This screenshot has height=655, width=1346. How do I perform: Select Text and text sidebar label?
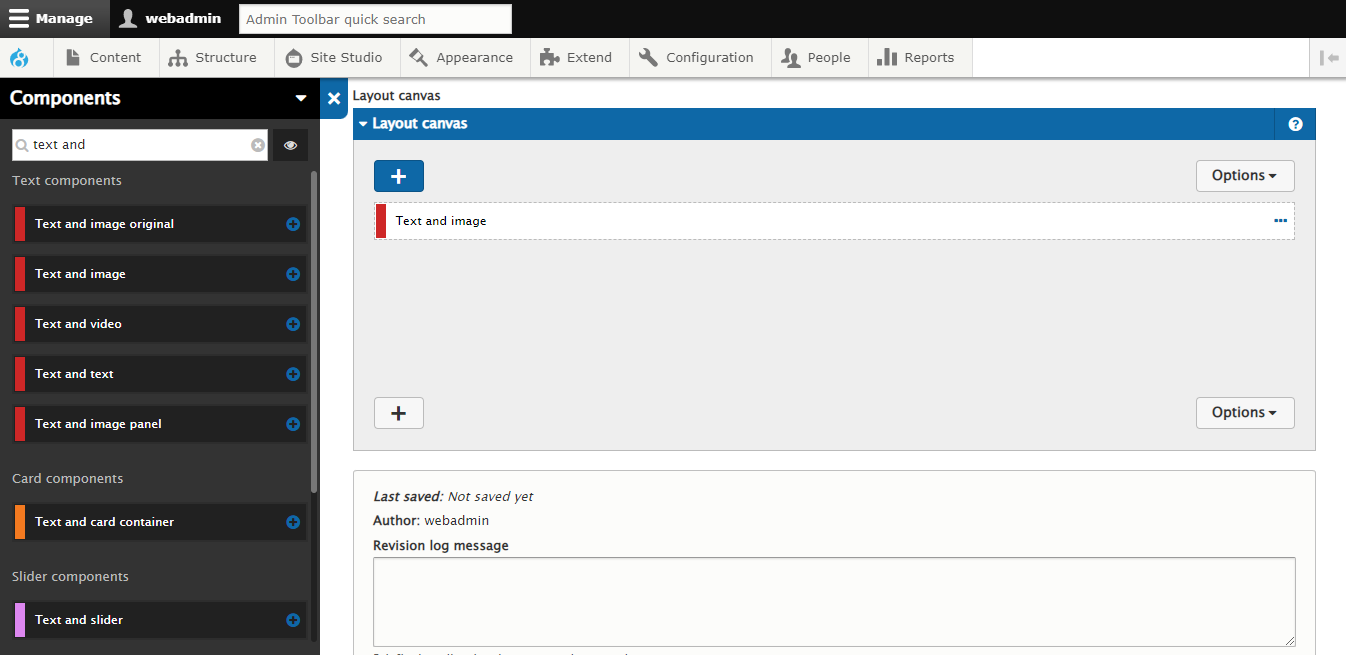[x=74, y=374]
